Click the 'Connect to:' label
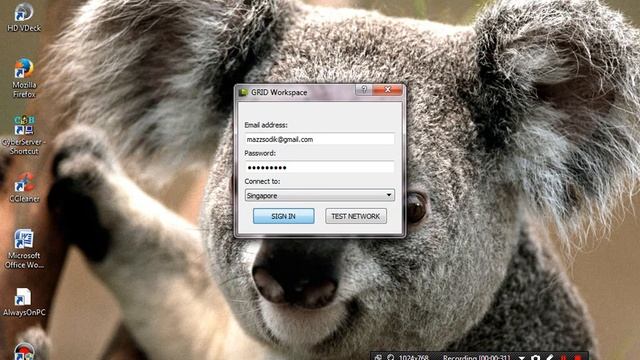 tap(262, 181)
